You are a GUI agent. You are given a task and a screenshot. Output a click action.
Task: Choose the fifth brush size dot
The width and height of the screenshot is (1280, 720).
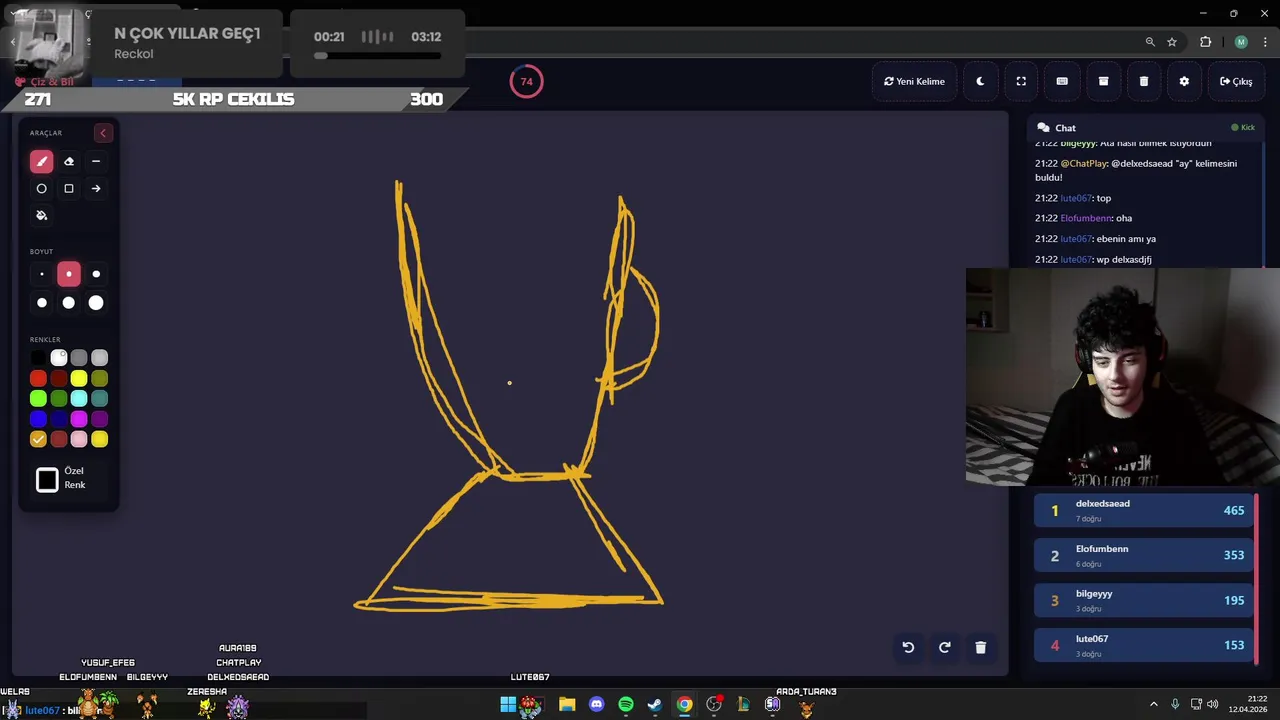tap(69, 302)
